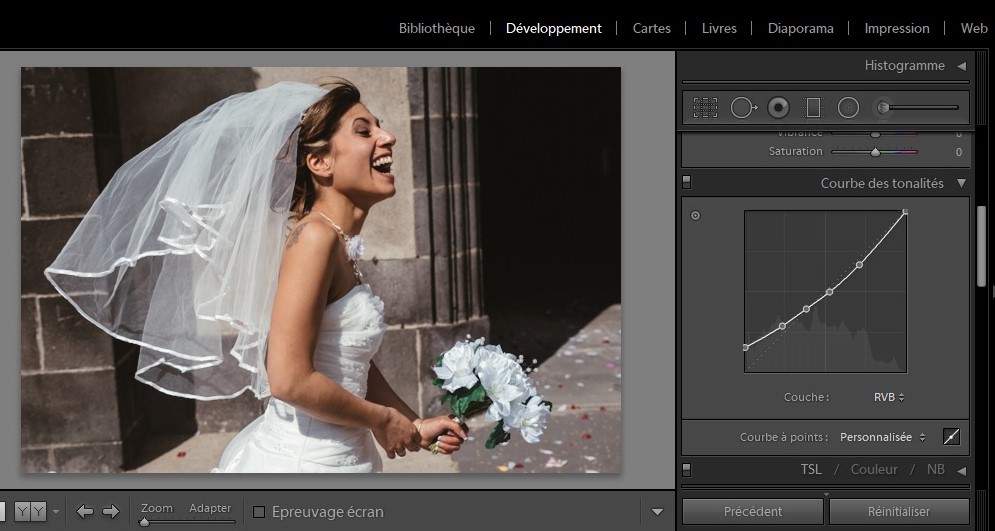Click the right panel vertical scrollbar
The width and height of the screenshot is (995, 531).
(981, 246)
